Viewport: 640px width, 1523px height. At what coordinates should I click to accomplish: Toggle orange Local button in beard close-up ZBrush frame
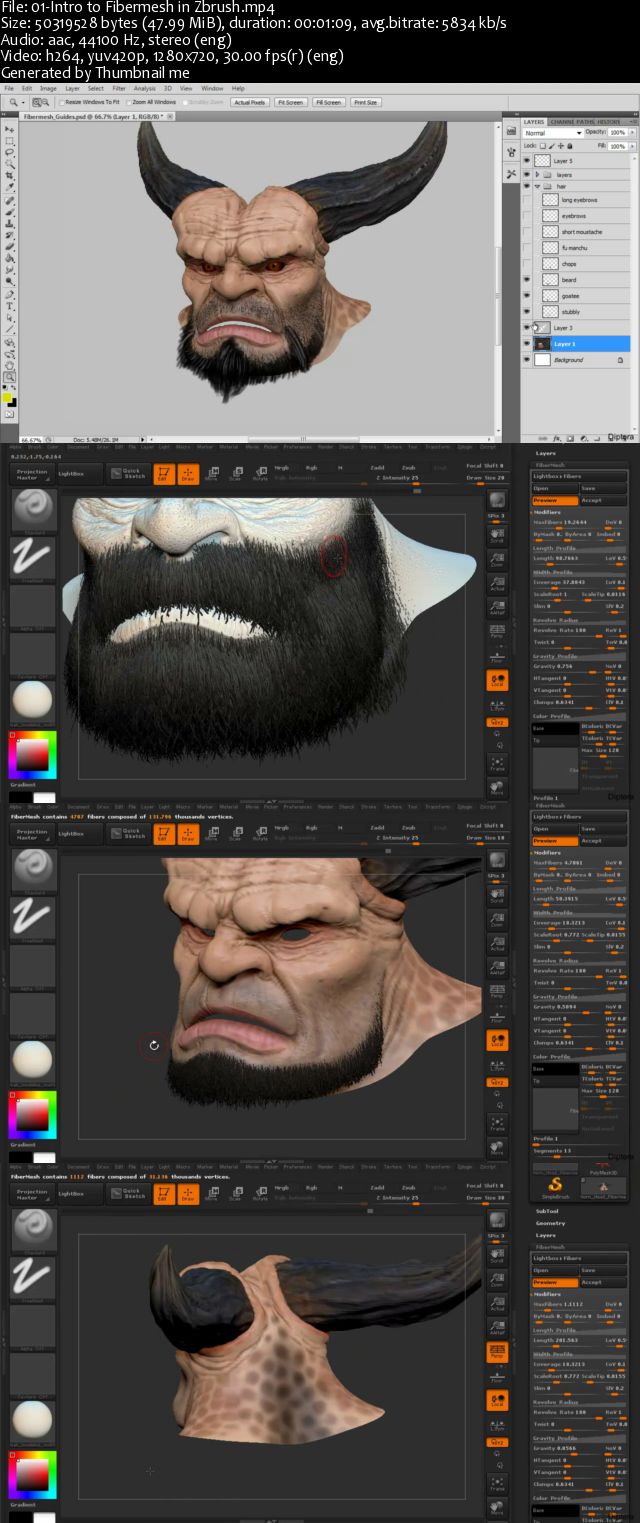[x=497, y=680]
